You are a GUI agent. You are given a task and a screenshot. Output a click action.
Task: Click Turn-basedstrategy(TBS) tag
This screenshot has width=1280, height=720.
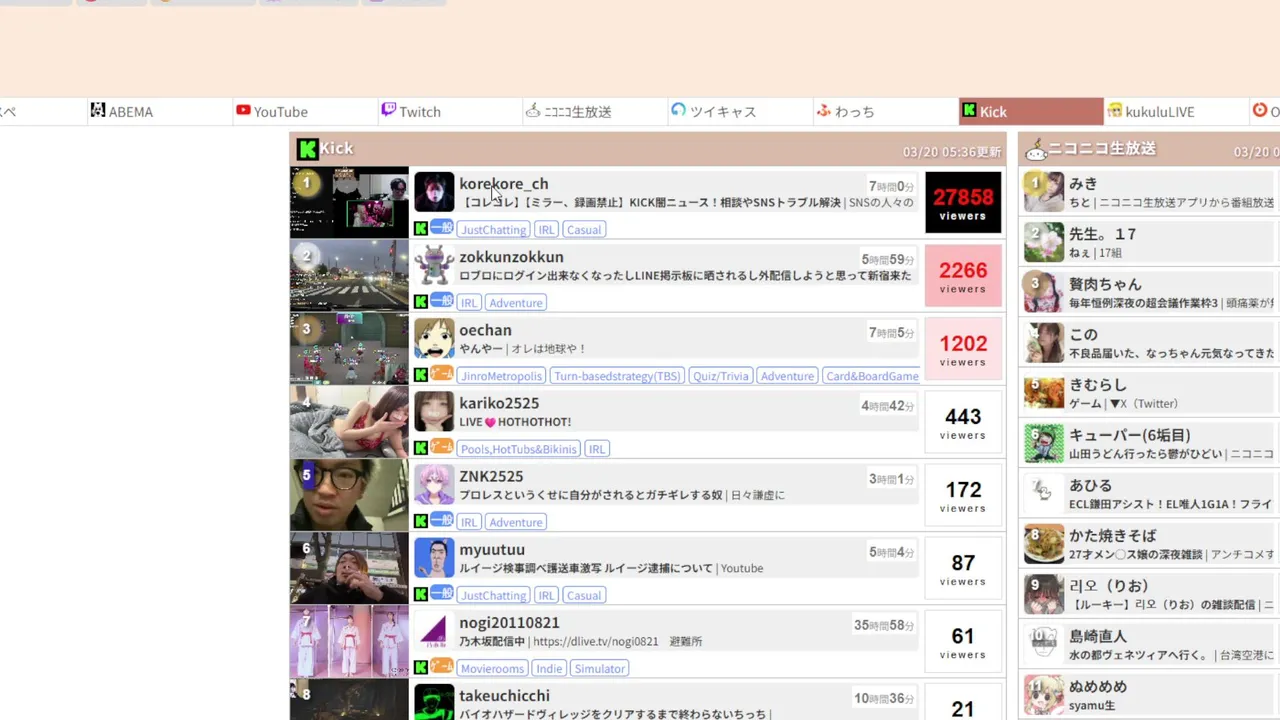coord(617,376)
